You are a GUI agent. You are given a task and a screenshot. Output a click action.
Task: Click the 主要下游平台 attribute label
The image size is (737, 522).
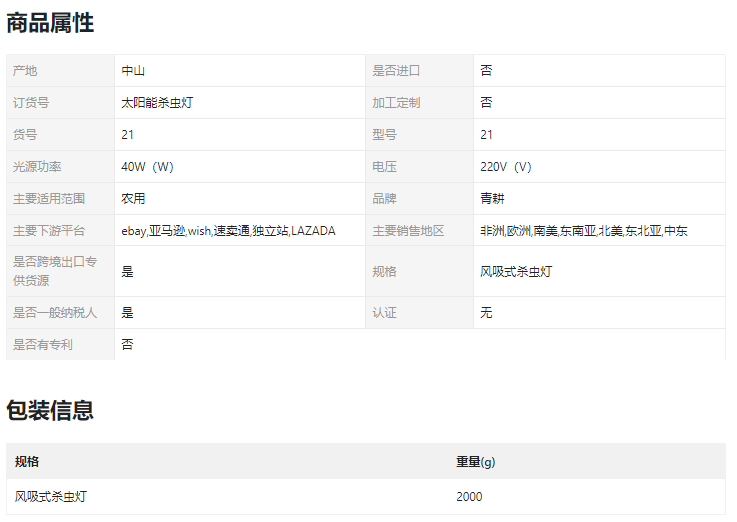tap(49, 231)
